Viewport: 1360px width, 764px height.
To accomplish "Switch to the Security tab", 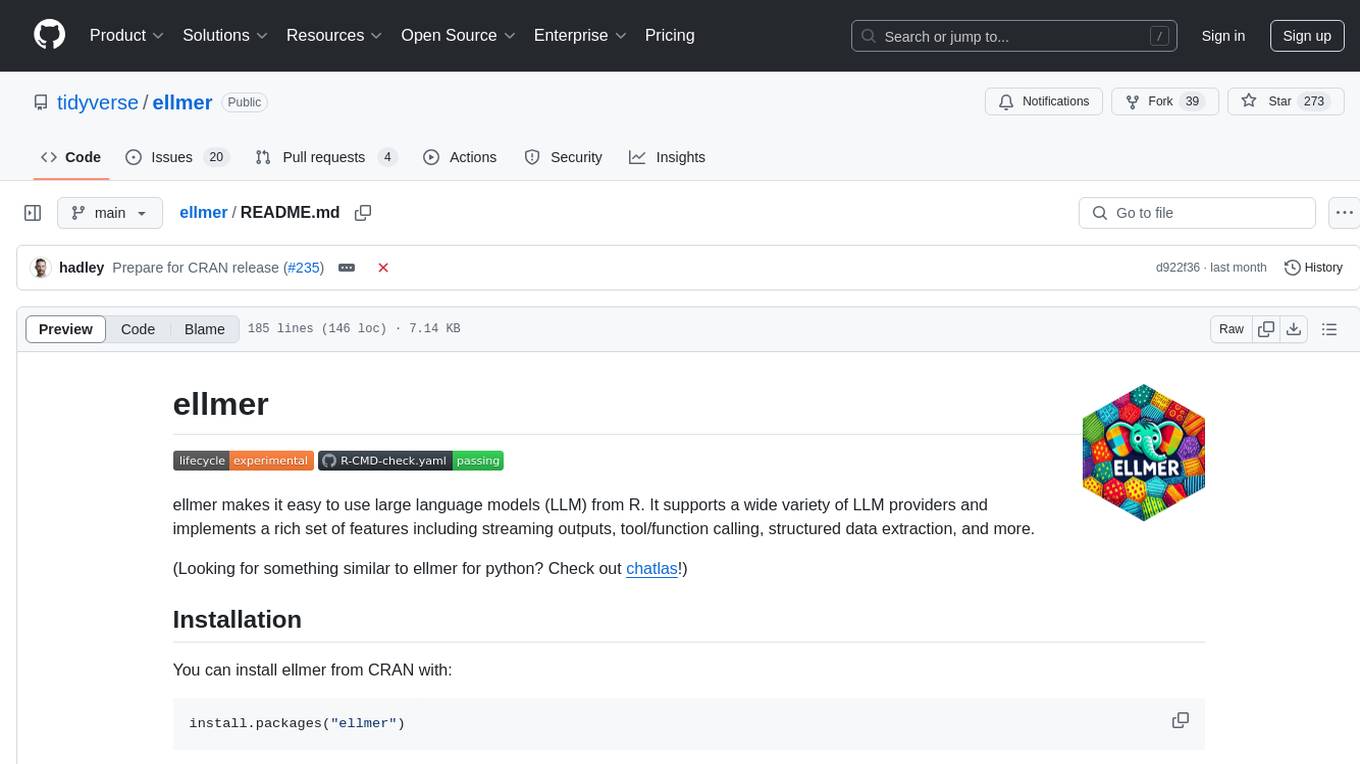I will pyautogui.click(x=563, y=157).
